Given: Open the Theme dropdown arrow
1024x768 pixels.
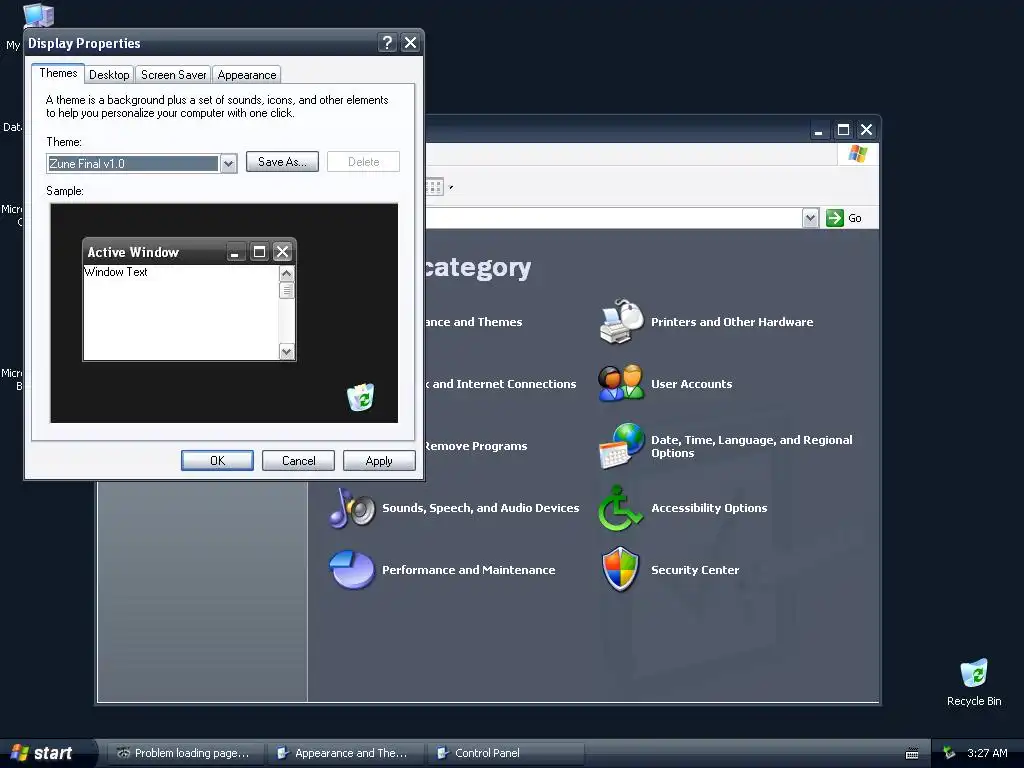Looking at the screenshot, I should click(x=229, y=163).
